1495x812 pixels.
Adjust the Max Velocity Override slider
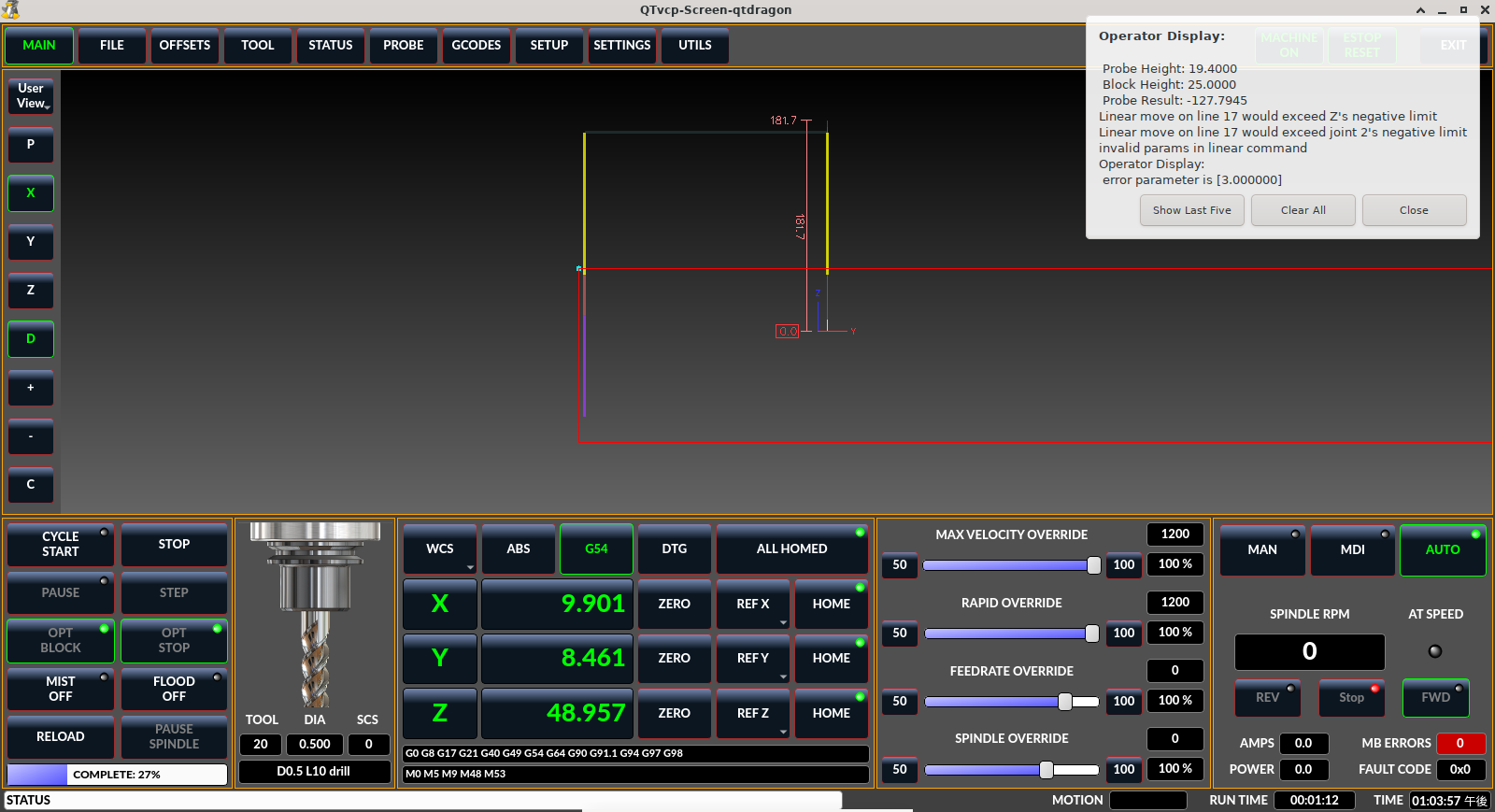(x=1012, y=565)
